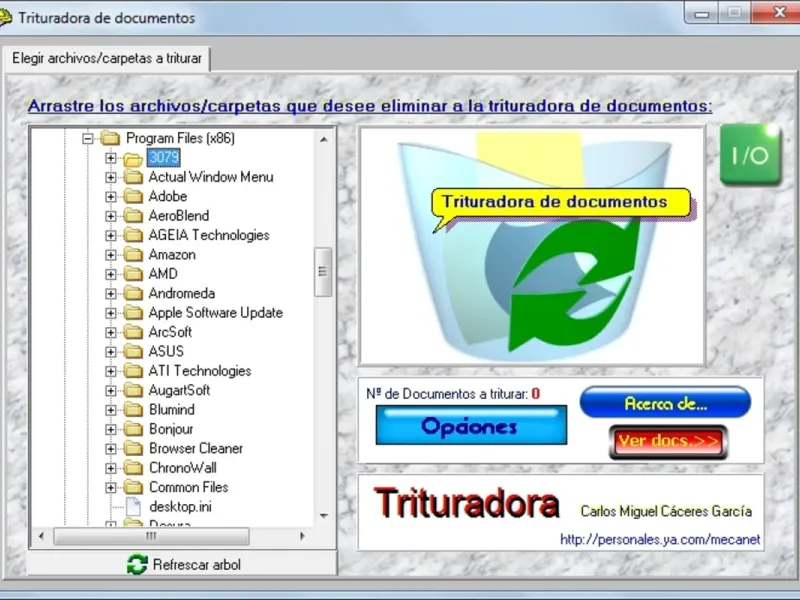Click the AeroBlend folder icon

pos(133,216)
